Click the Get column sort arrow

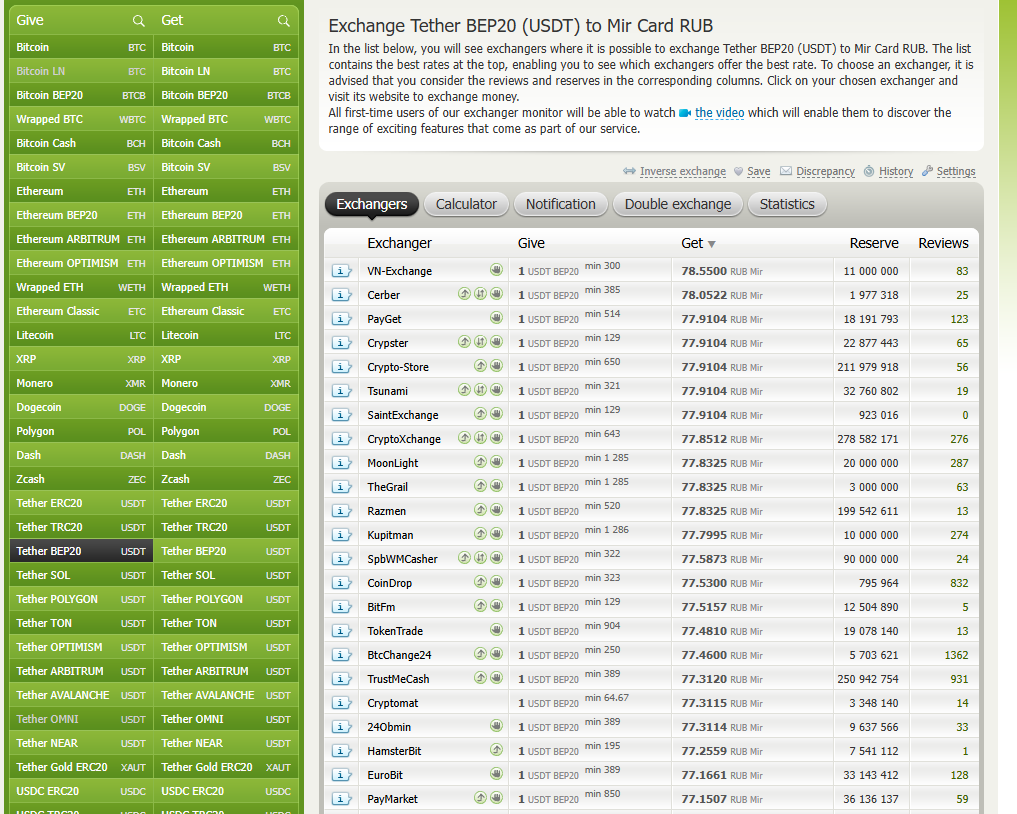coord(712,245)
